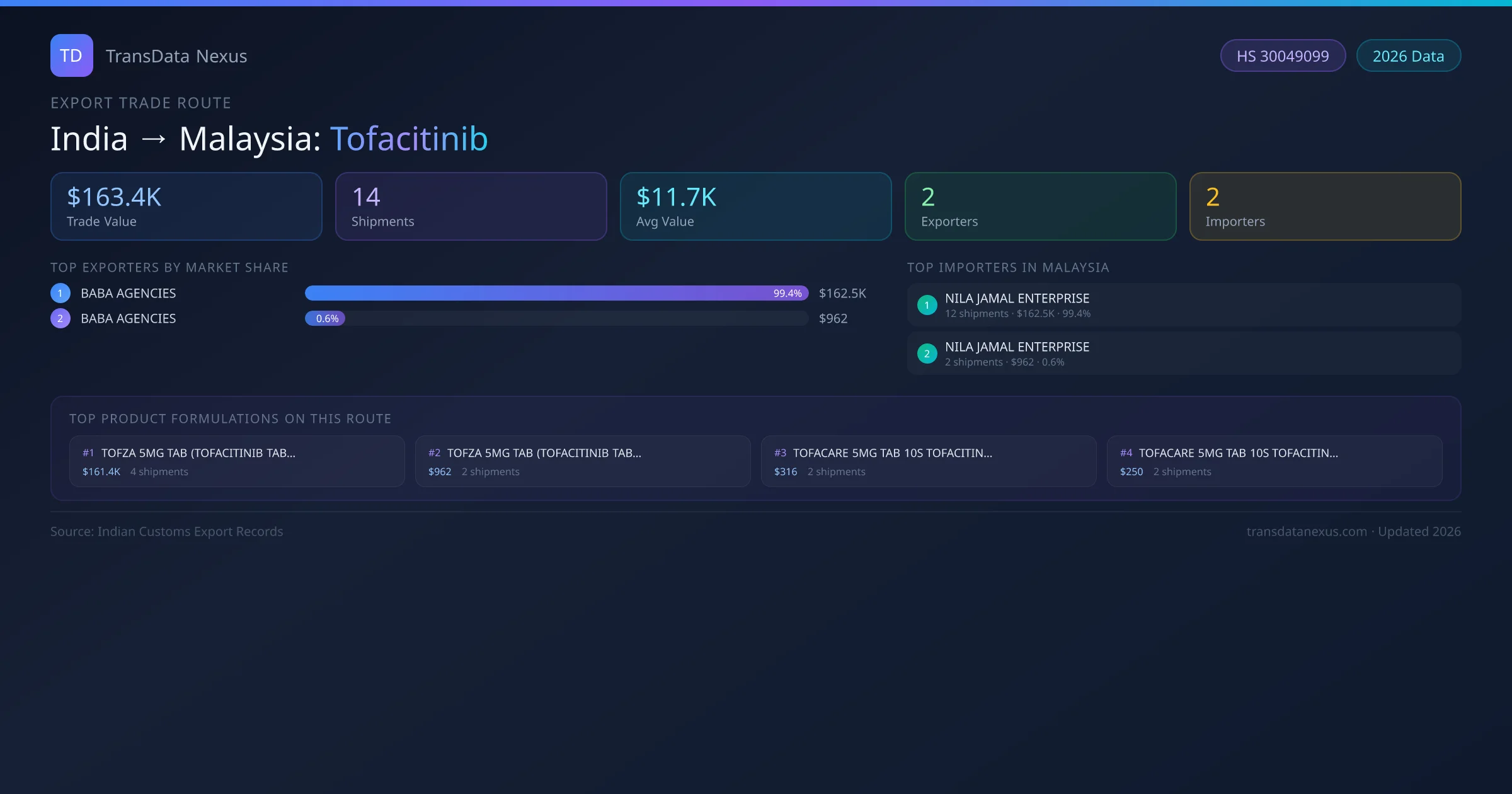Click the 0.6% market share bar
Screen dimensions: 1512x794
[x=325, y=318]
